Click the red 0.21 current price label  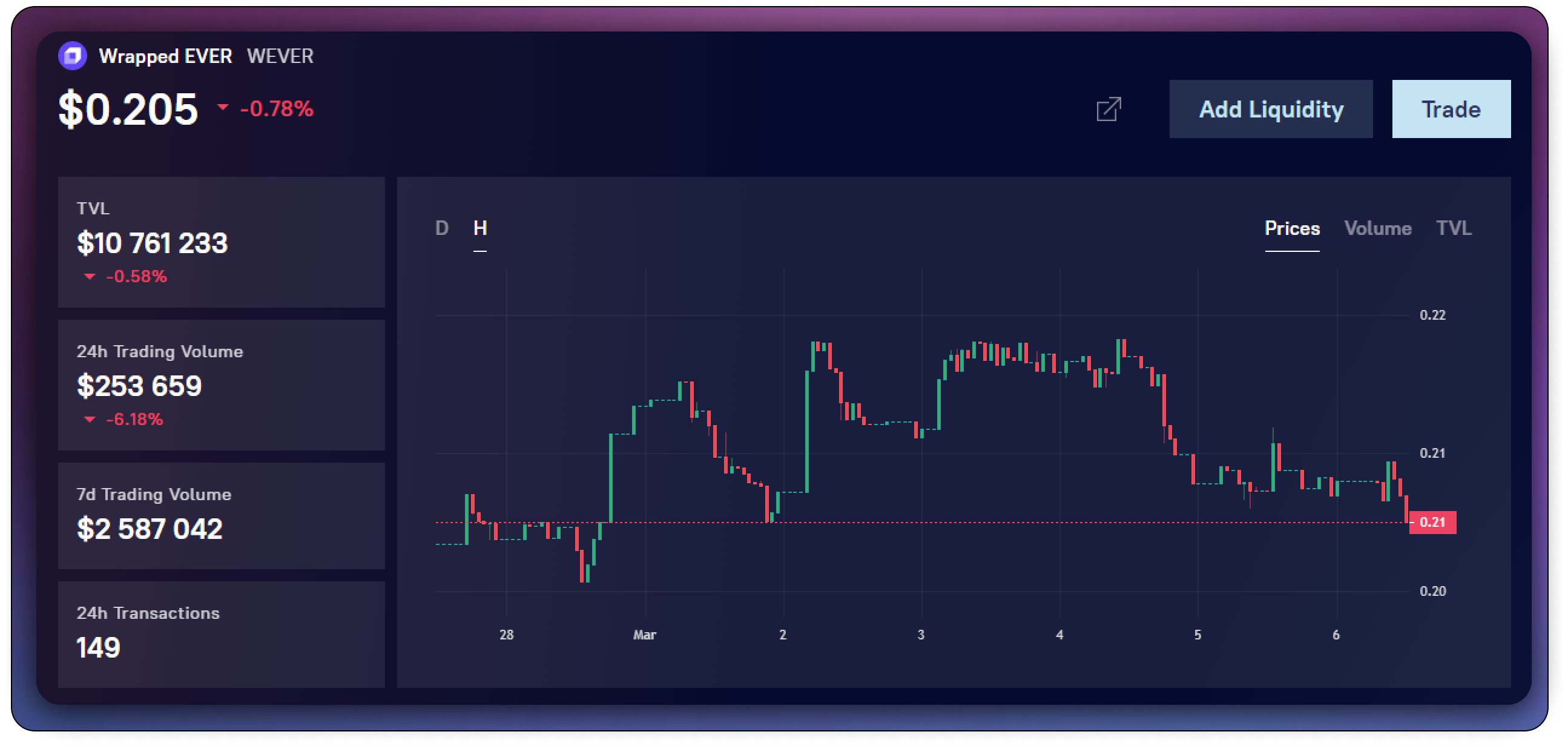pos(1432,522)
